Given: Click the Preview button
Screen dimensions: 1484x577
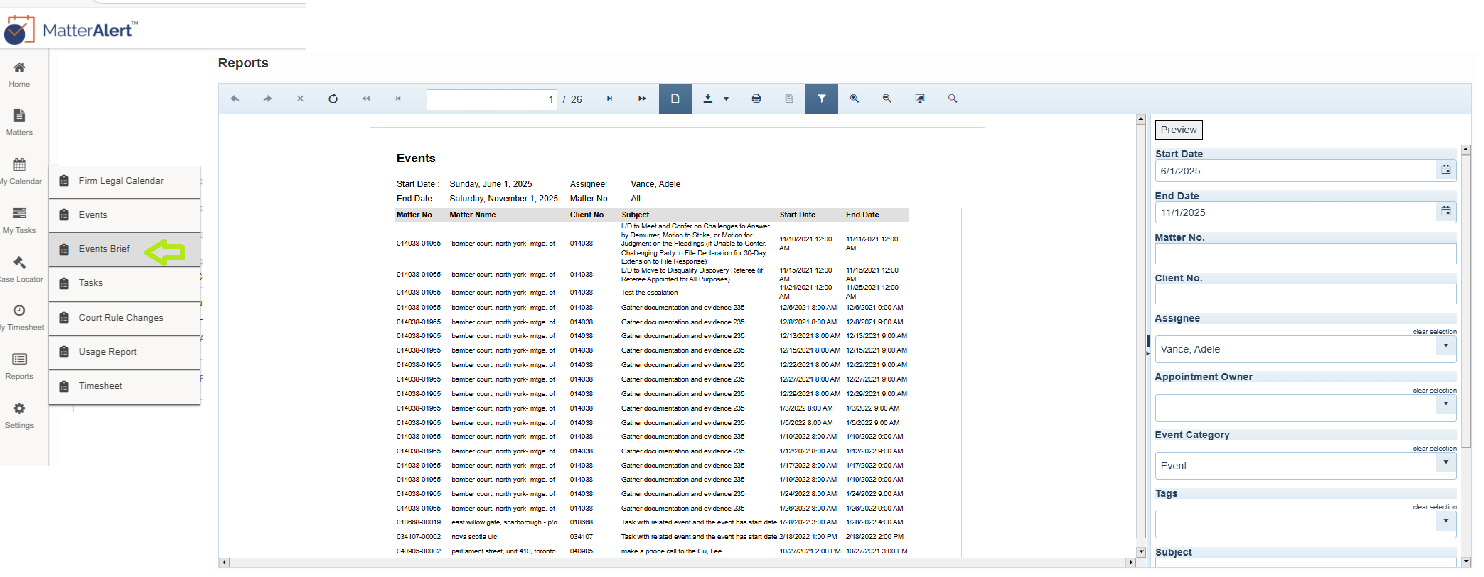Looking at the screenshot, I should click(x=1178, y=129).
